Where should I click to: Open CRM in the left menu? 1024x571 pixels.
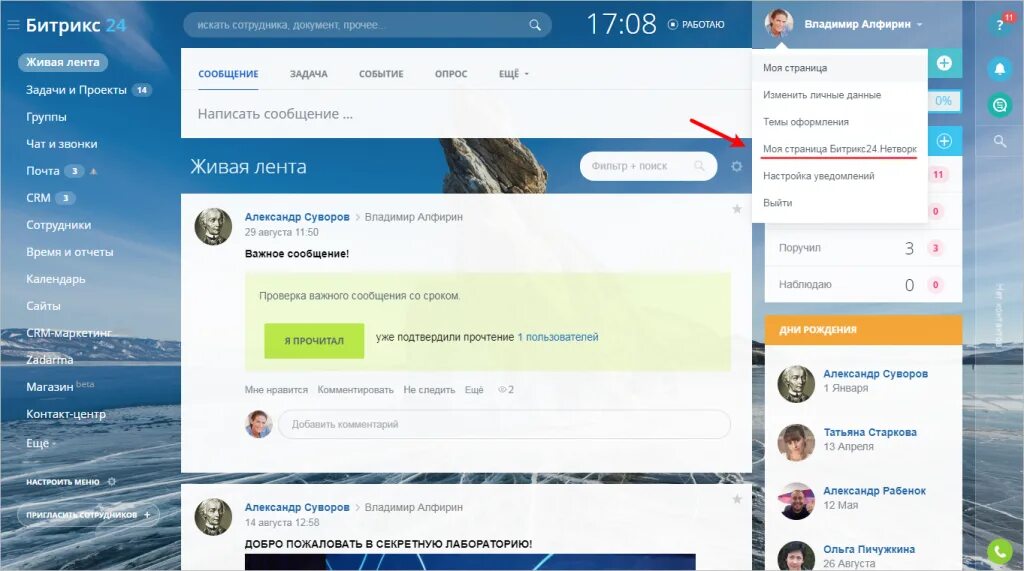point(38,197)
